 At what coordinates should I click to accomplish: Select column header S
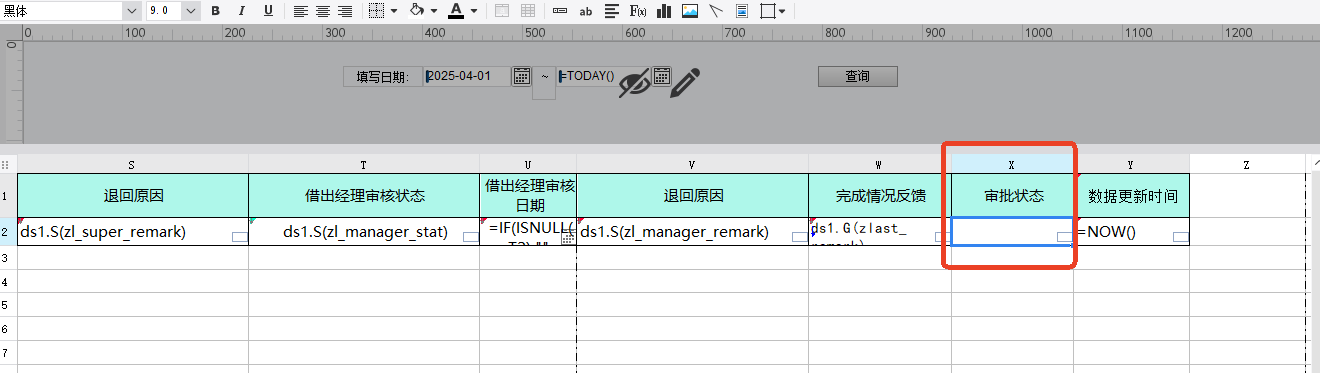click(133, 164)
